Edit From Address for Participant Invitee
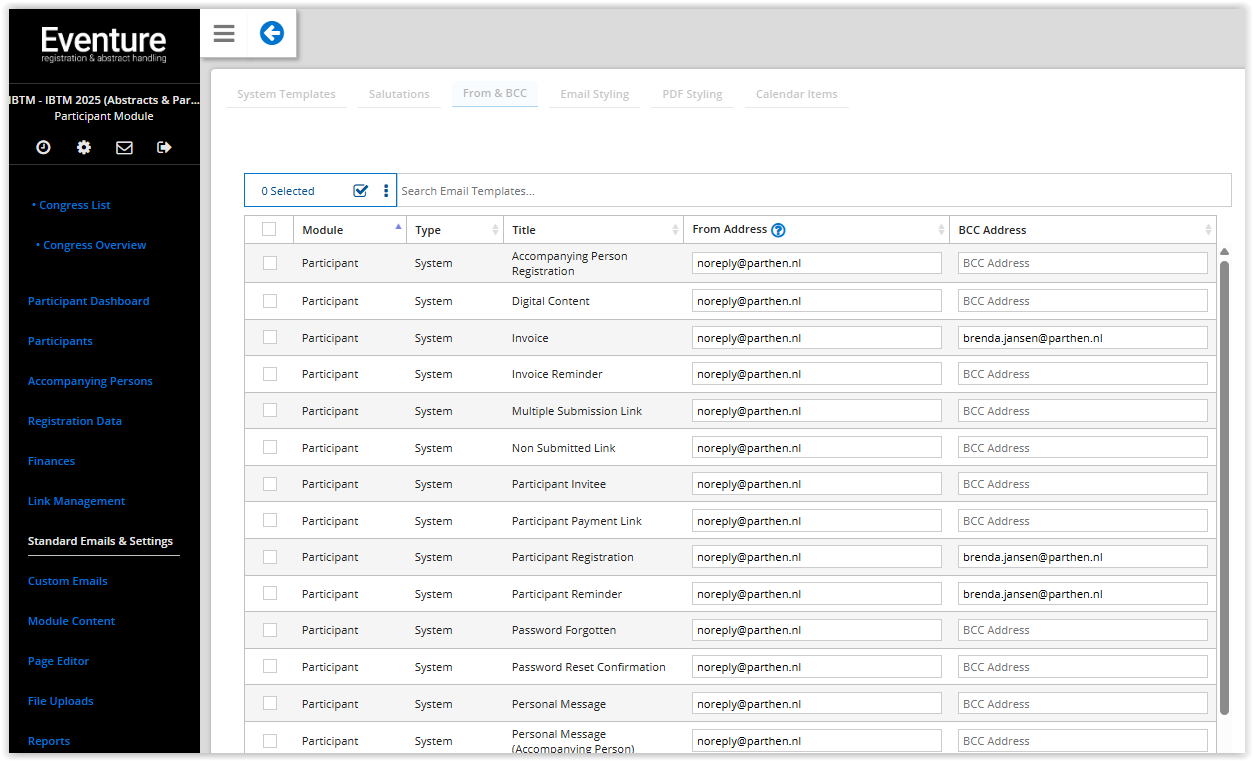Image resolution: width=1253 pixels, height=761 pixels. pos(817,483)
